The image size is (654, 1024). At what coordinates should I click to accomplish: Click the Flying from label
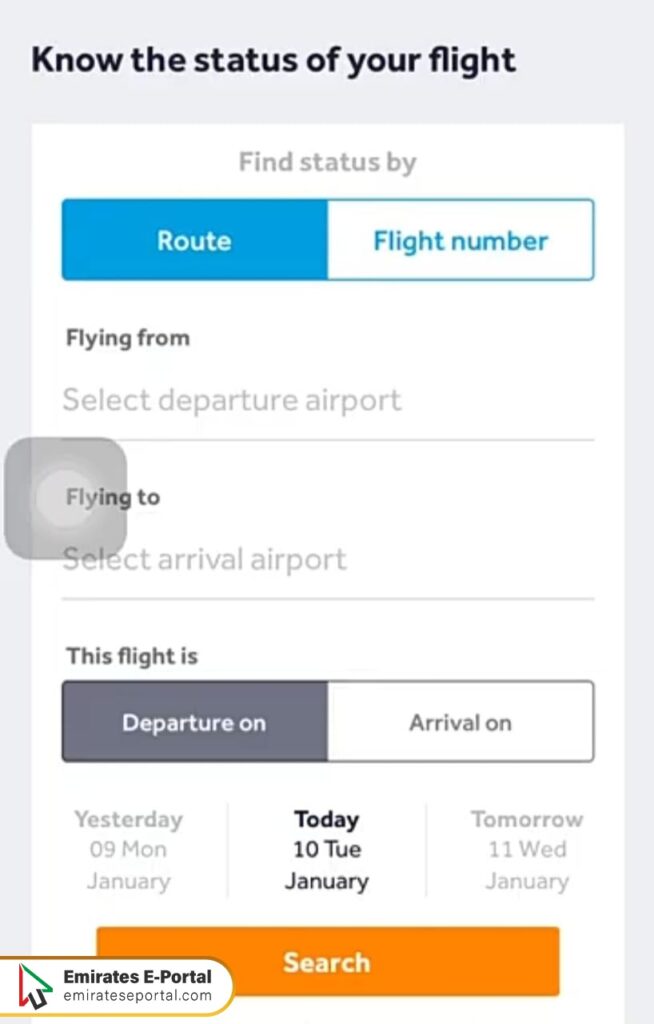[127, 338]
